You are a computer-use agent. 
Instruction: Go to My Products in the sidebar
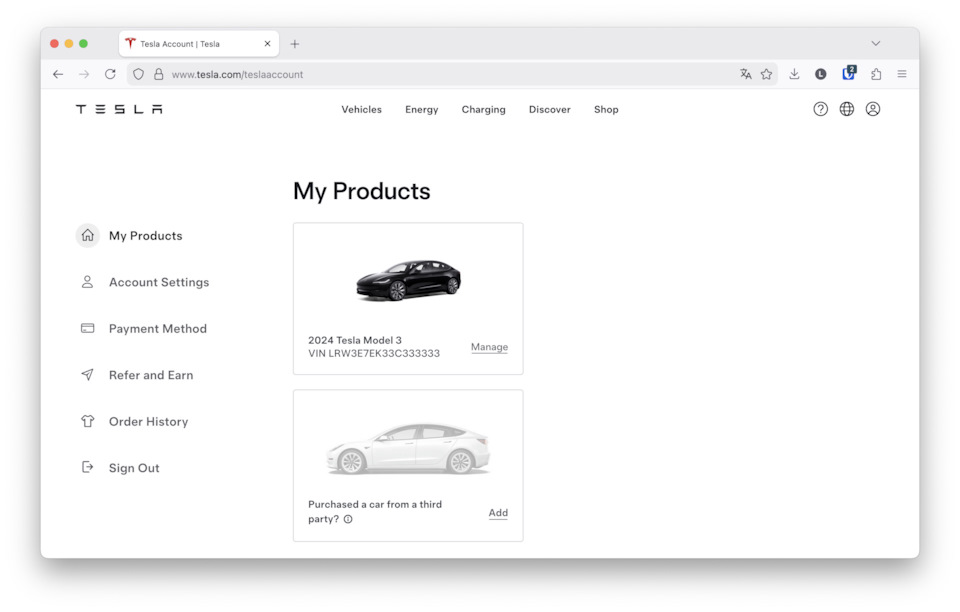click(x=146, y=236)
